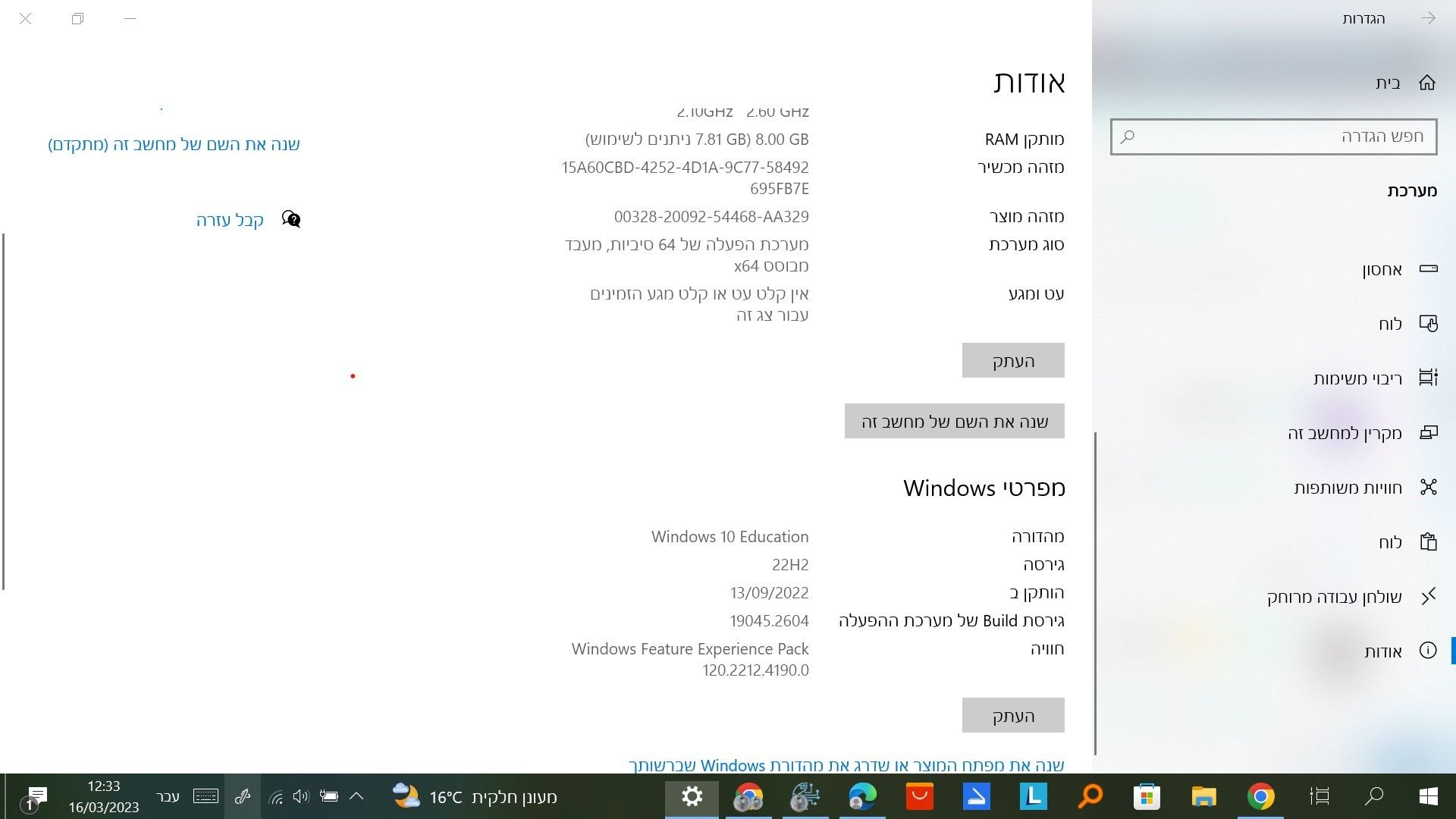The width and height of the screenshot is (1456, 819).
Task: Open clock and calendar 12:33 16/03/2023
Action: (x=104, y=796)
